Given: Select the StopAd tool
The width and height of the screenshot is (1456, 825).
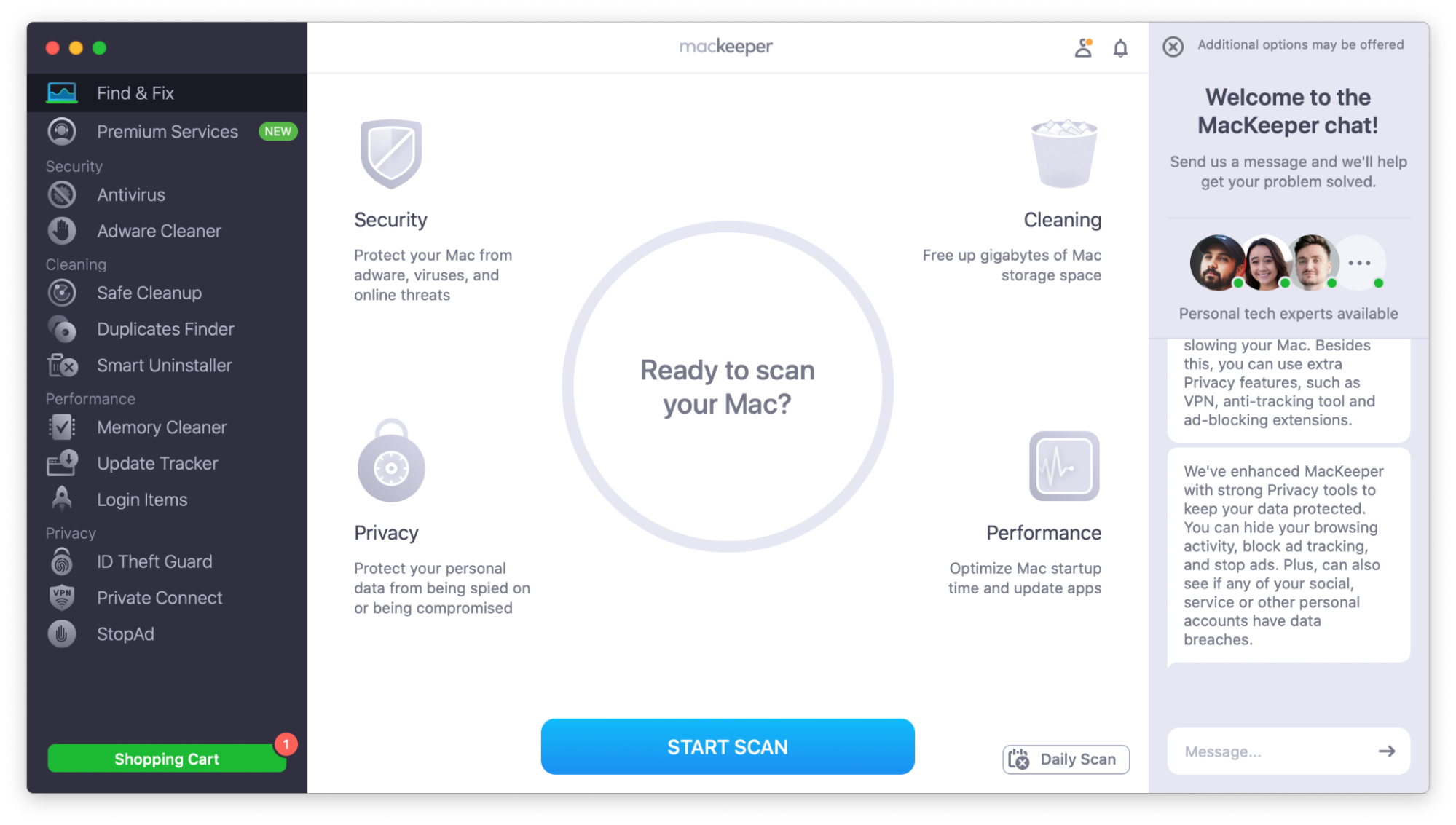Looking at the screenshot, I should [167, 634].
